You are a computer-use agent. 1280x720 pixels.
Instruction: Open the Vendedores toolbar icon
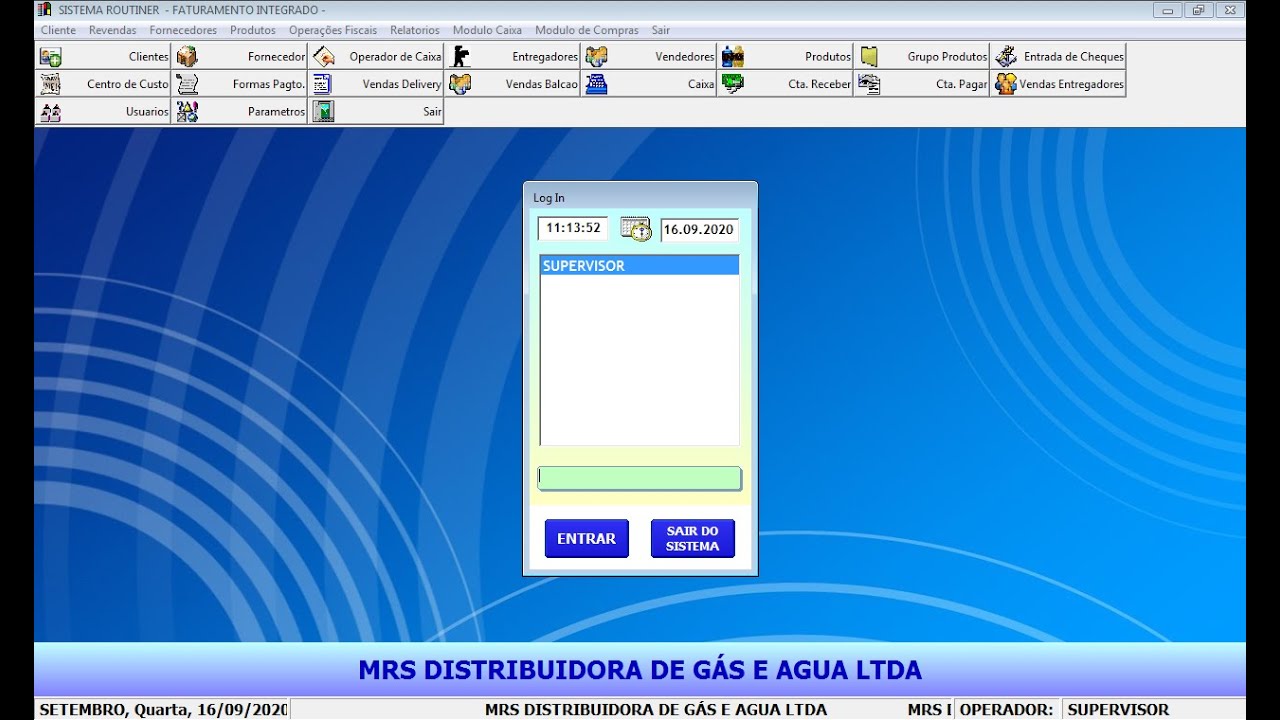596,57
